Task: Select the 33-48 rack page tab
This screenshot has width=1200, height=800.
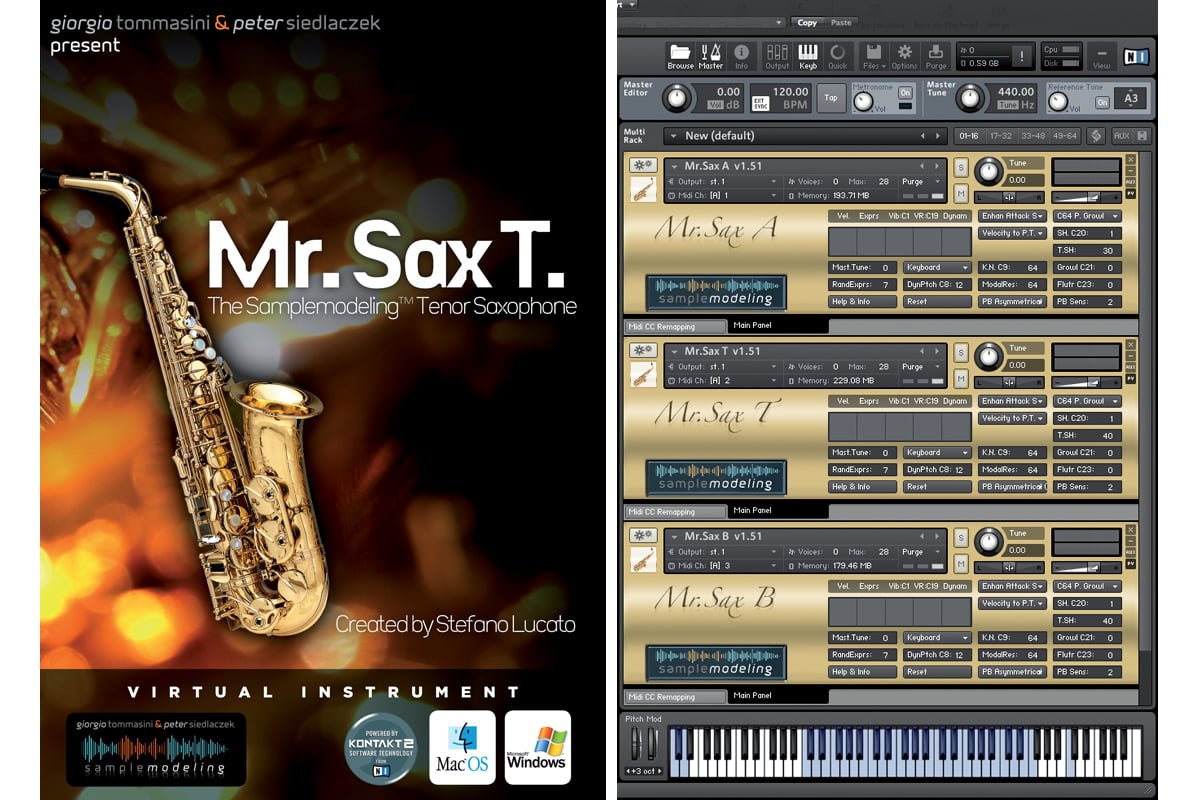Action: coord(1033,136)
